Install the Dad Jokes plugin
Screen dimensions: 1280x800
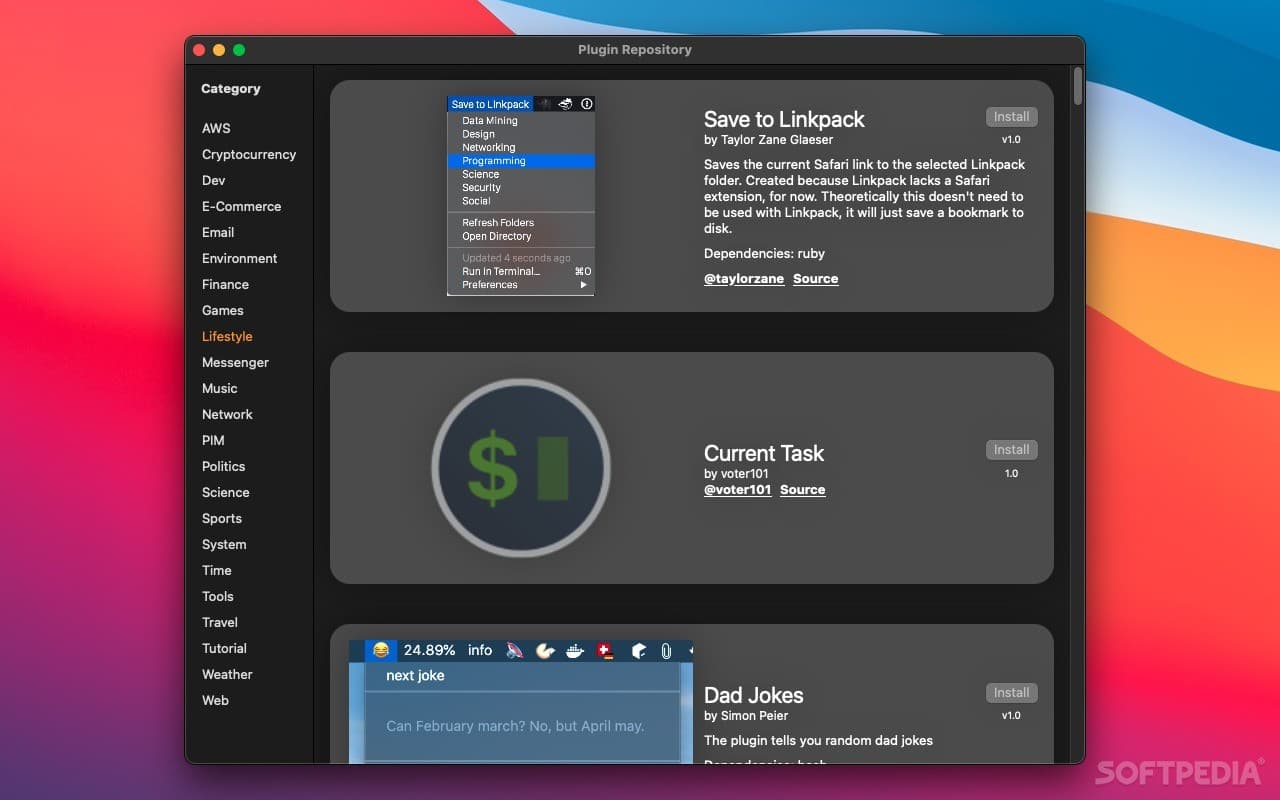pyautogui.click(x=1011, y=693)
